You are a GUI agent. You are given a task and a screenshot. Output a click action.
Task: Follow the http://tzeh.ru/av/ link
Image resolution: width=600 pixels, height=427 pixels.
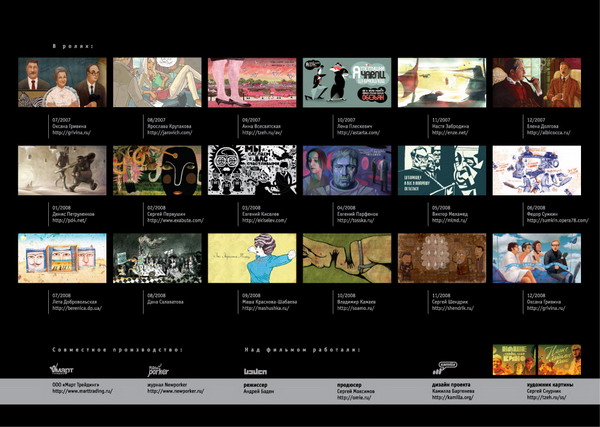(x=262, y=133)
